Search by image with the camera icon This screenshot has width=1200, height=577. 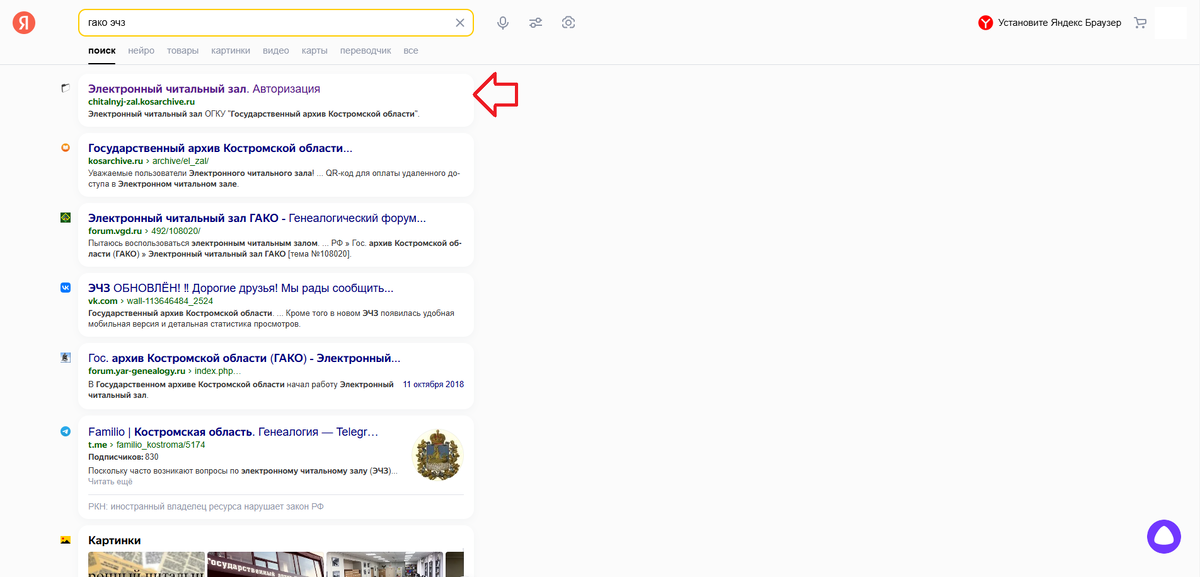click(569, 23)
